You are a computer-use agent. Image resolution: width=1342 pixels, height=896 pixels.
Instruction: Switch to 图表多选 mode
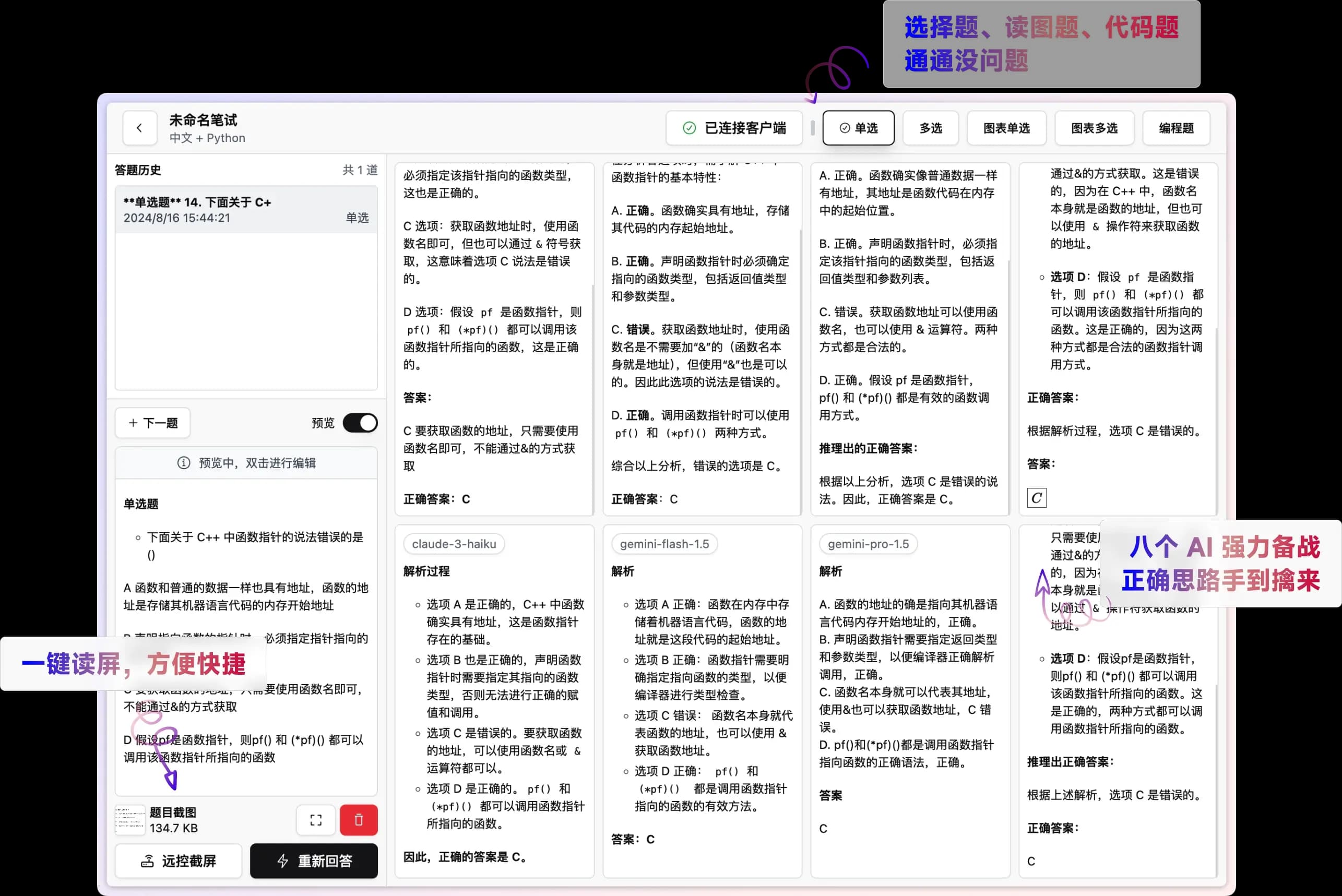(1094, 128)
